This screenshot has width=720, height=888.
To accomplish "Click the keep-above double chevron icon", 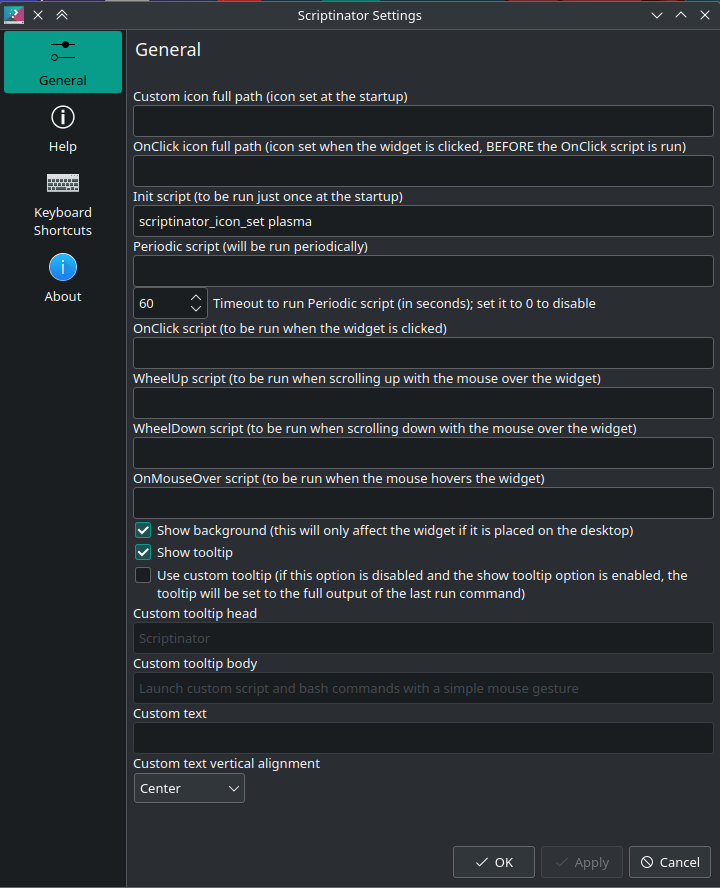I will point(62,15).
